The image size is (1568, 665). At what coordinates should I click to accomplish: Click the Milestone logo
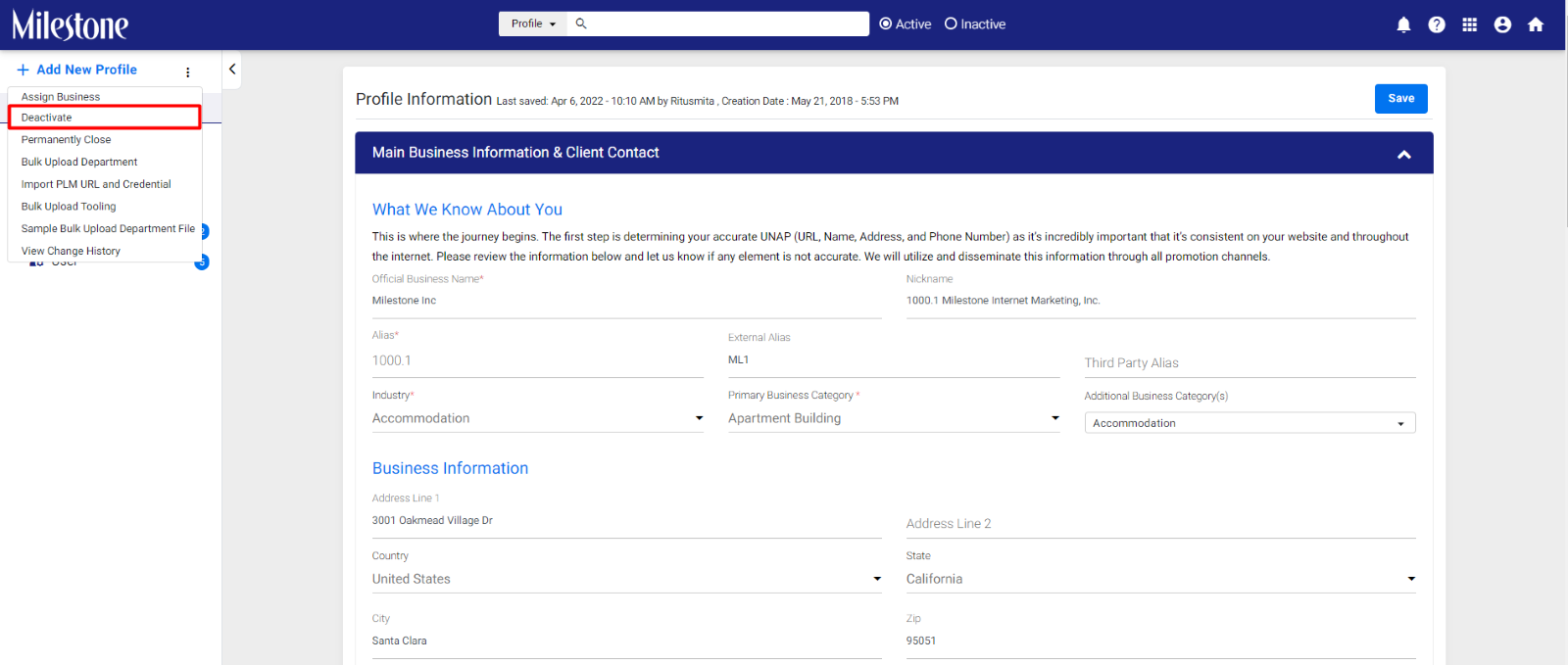tap(70, 24)
